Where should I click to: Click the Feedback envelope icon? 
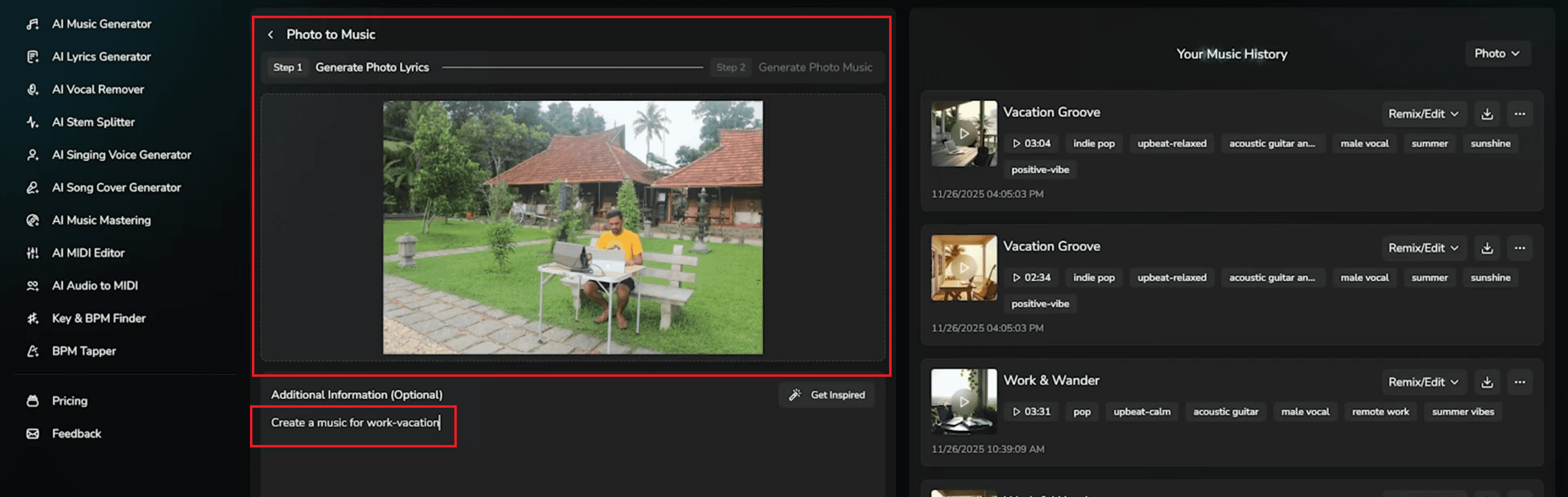(33, 434)
